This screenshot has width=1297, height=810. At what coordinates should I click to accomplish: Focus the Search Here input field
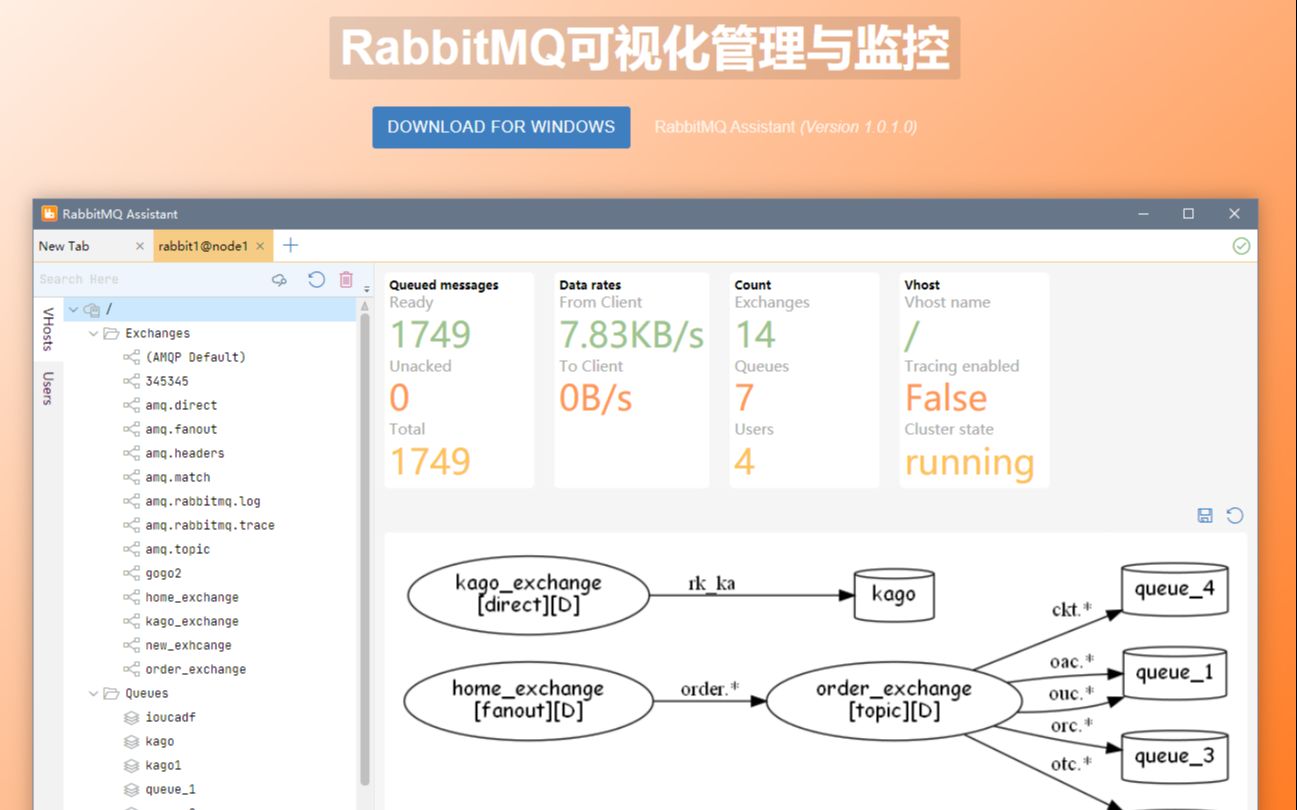150,280
